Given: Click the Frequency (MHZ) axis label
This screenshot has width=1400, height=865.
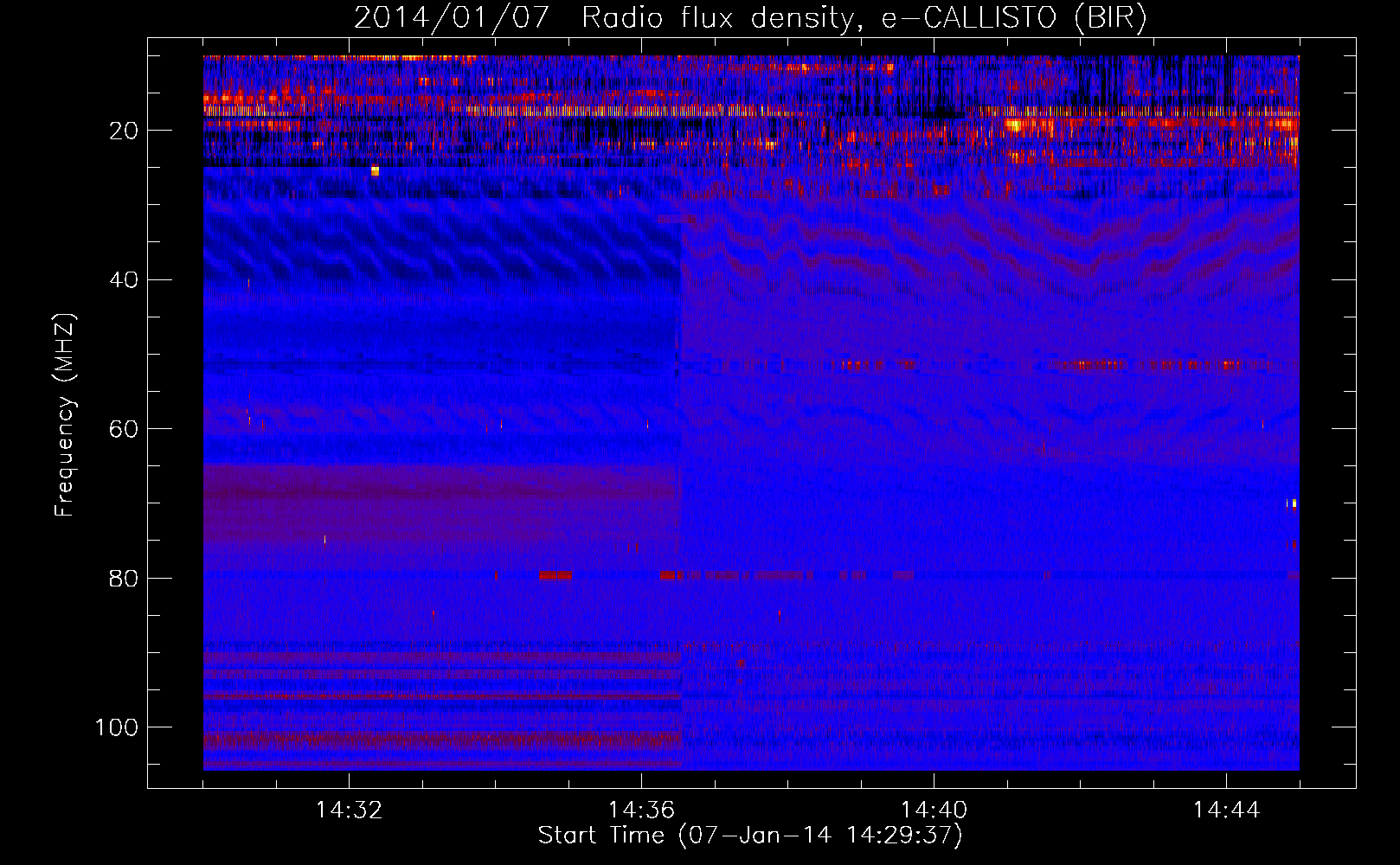Looking at the screenshot, I should point(65,414).
